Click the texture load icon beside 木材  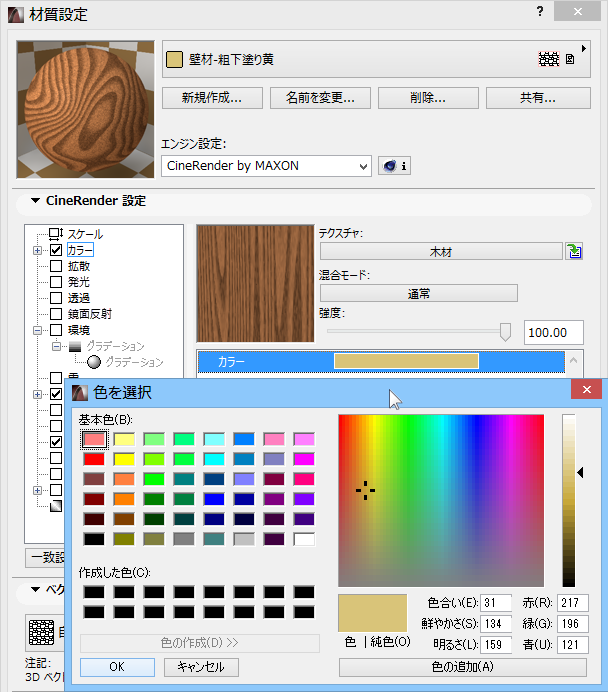point(574,251)
